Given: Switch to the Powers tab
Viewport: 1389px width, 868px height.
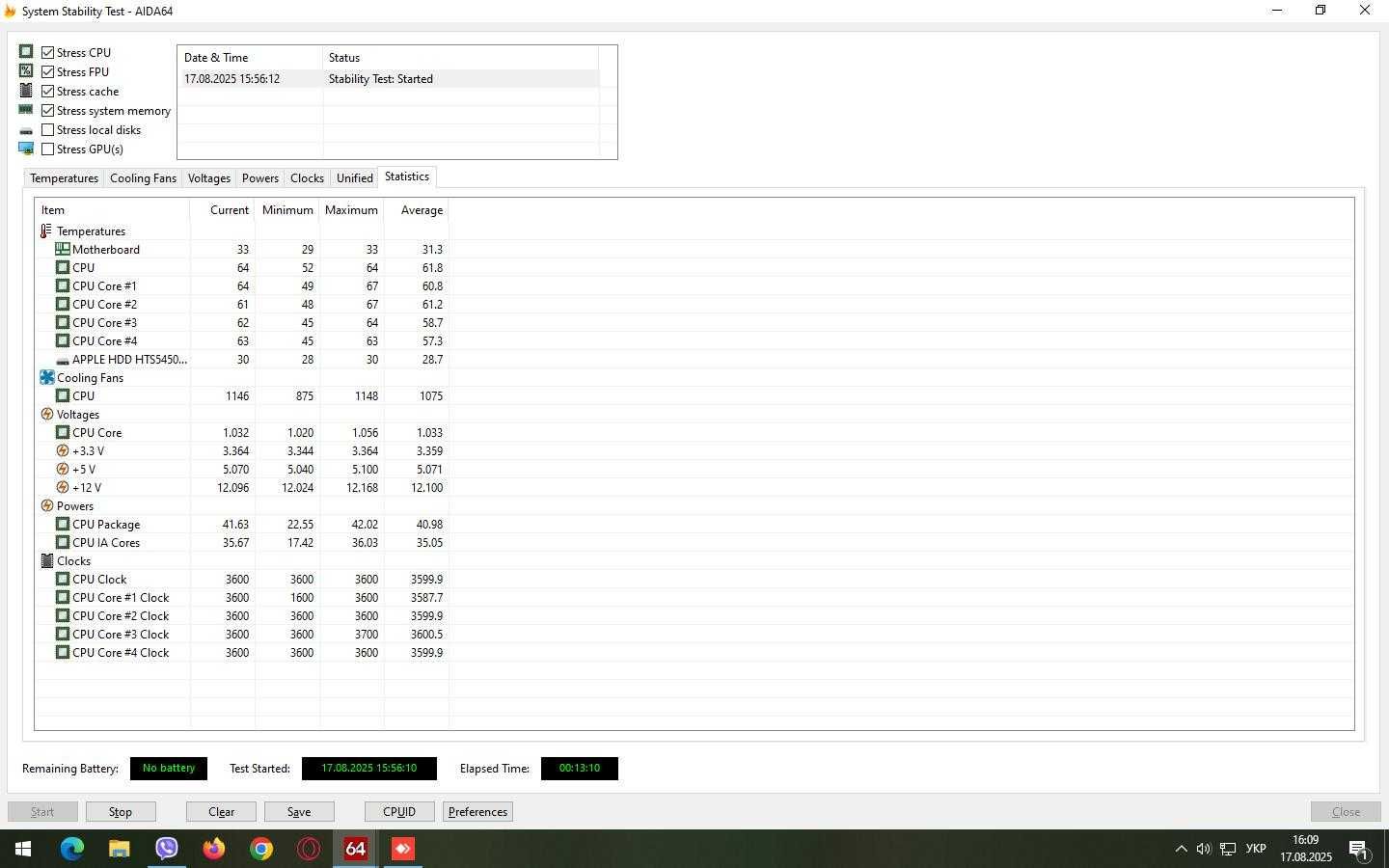Looking at the screenshot, I should coord(260,178).
